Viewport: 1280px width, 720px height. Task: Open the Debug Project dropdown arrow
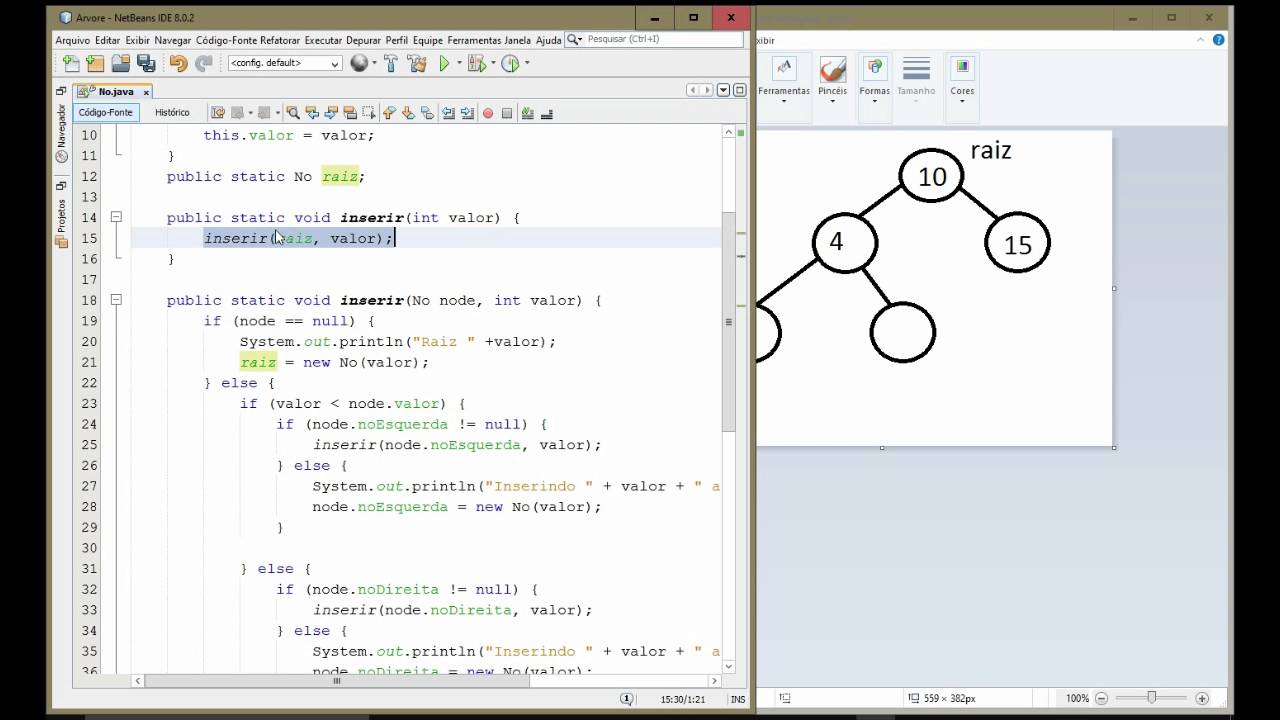493,63
